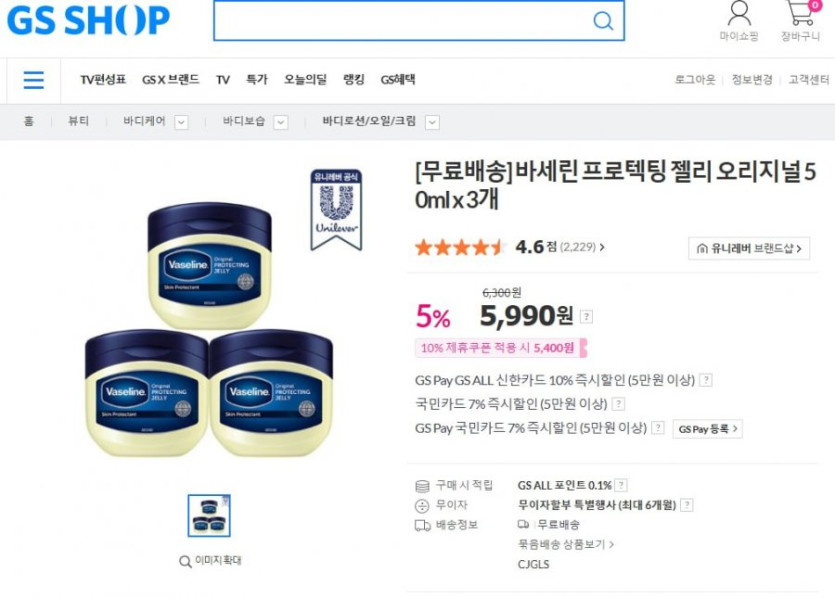The width and height of the screenshot is (835, 598).
Task: Click help icon beside 무이자할부 특별행사
Action: [x=687, y=505]
